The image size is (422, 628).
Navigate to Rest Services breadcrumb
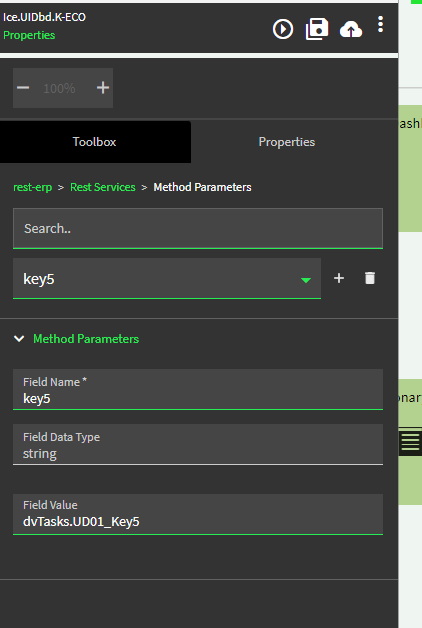tap(103, 187)
